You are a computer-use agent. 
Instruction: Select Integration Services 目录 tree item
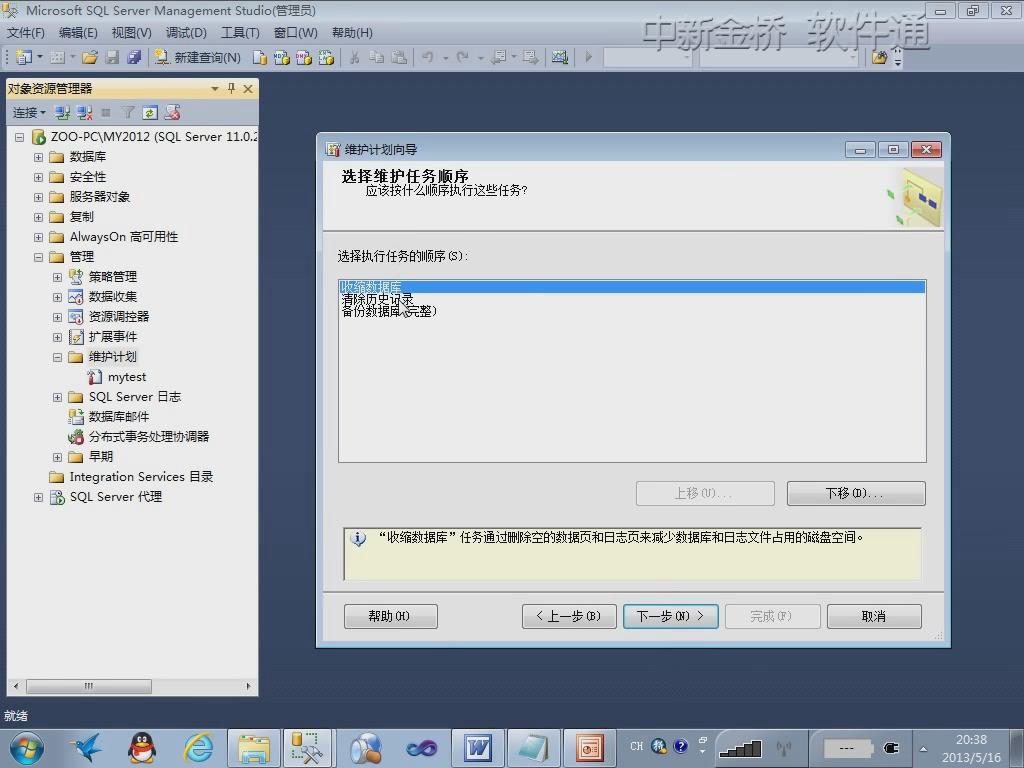[x=141, y=477]
